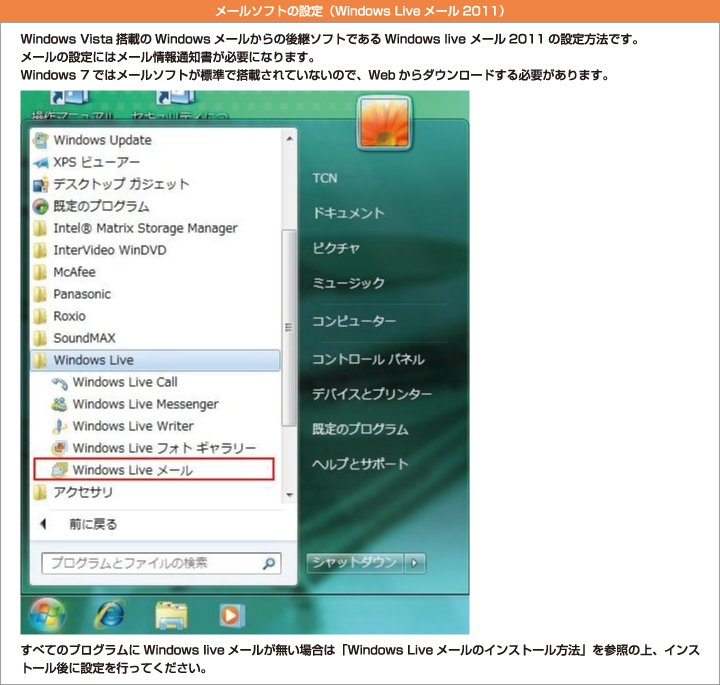Click the InterVideo WinDVD folder icon

tap(40, 250)
